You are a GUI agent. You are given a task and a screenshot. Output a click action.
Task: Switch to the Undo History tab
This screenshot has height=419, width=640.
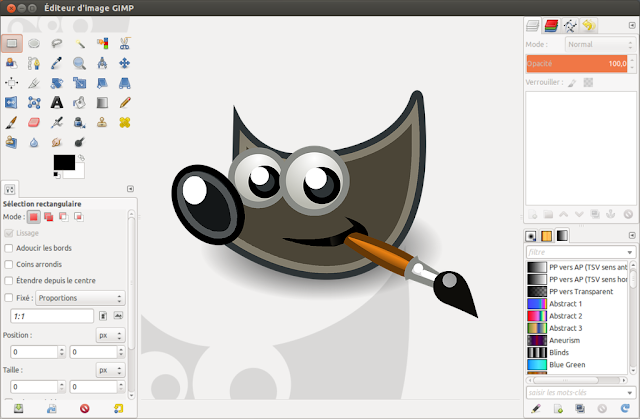[588, 26]
